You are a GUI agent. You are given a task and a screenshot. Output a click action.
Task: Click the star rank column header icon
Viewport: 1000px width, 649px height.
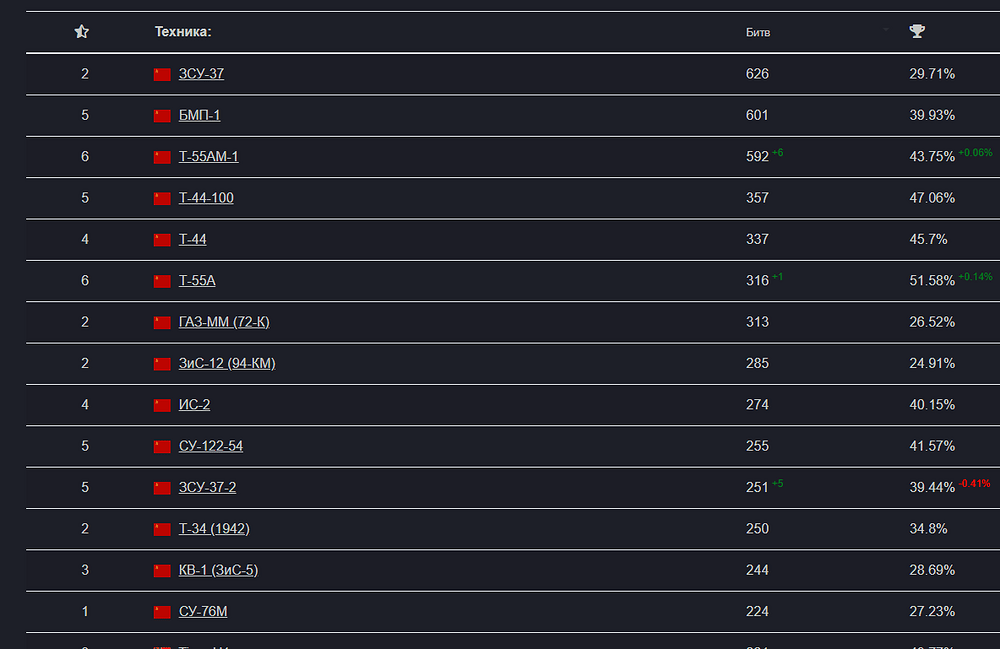click(x=82, y=32)
